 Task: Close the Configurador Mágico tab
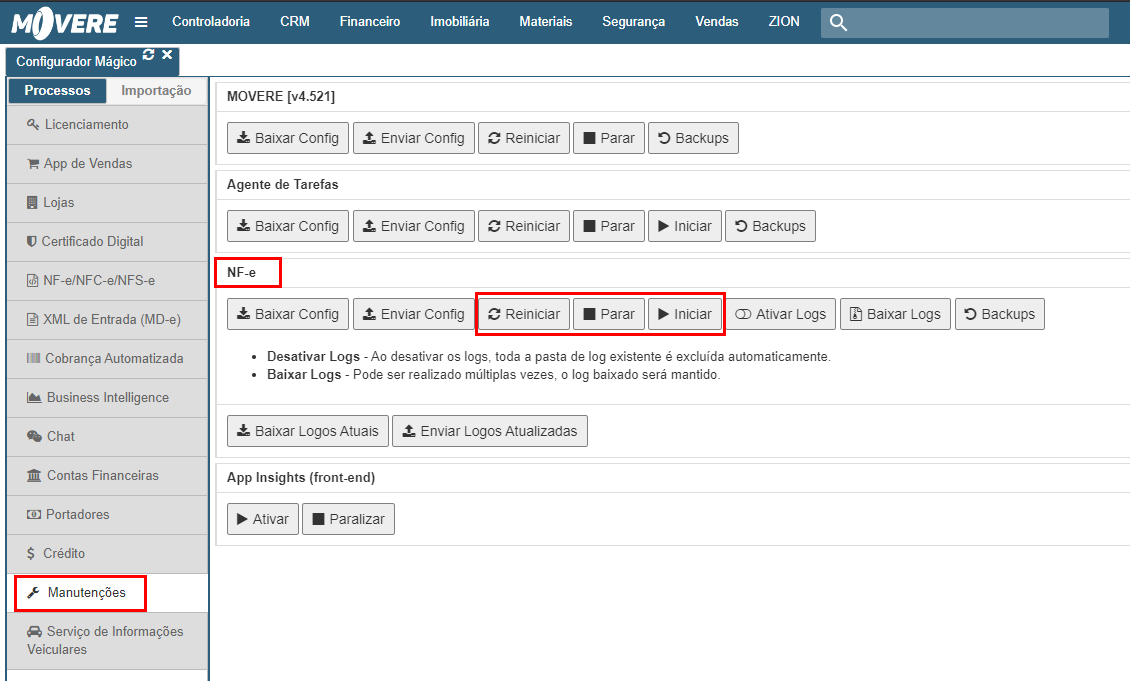[x=167, y=54]
